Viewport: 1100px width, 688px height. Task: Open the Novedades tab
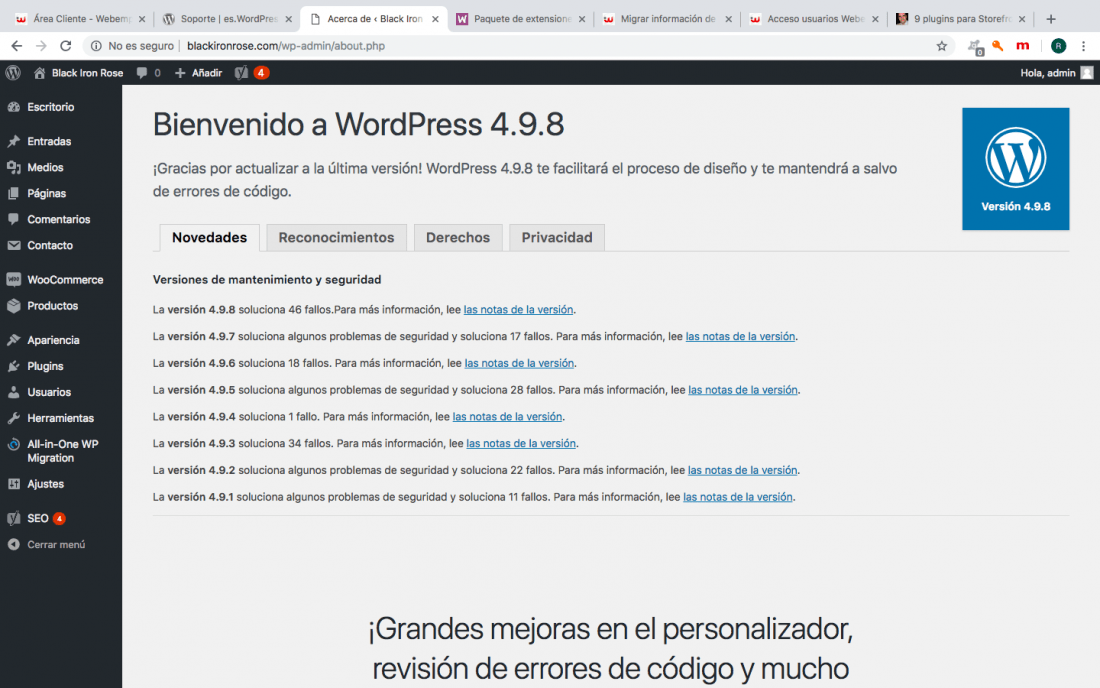(209, 238)
